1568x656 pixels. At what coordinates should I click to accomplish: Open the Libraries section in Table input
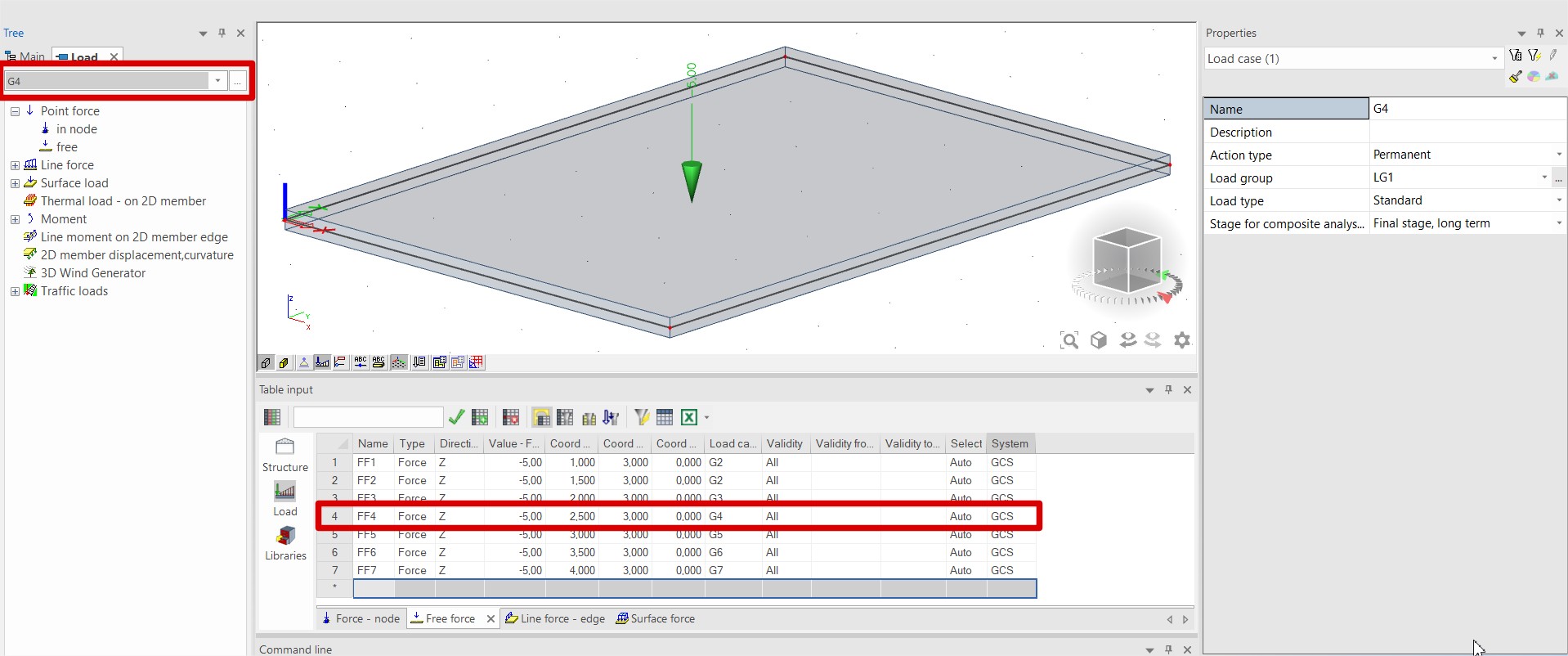[x=285, y=542]
